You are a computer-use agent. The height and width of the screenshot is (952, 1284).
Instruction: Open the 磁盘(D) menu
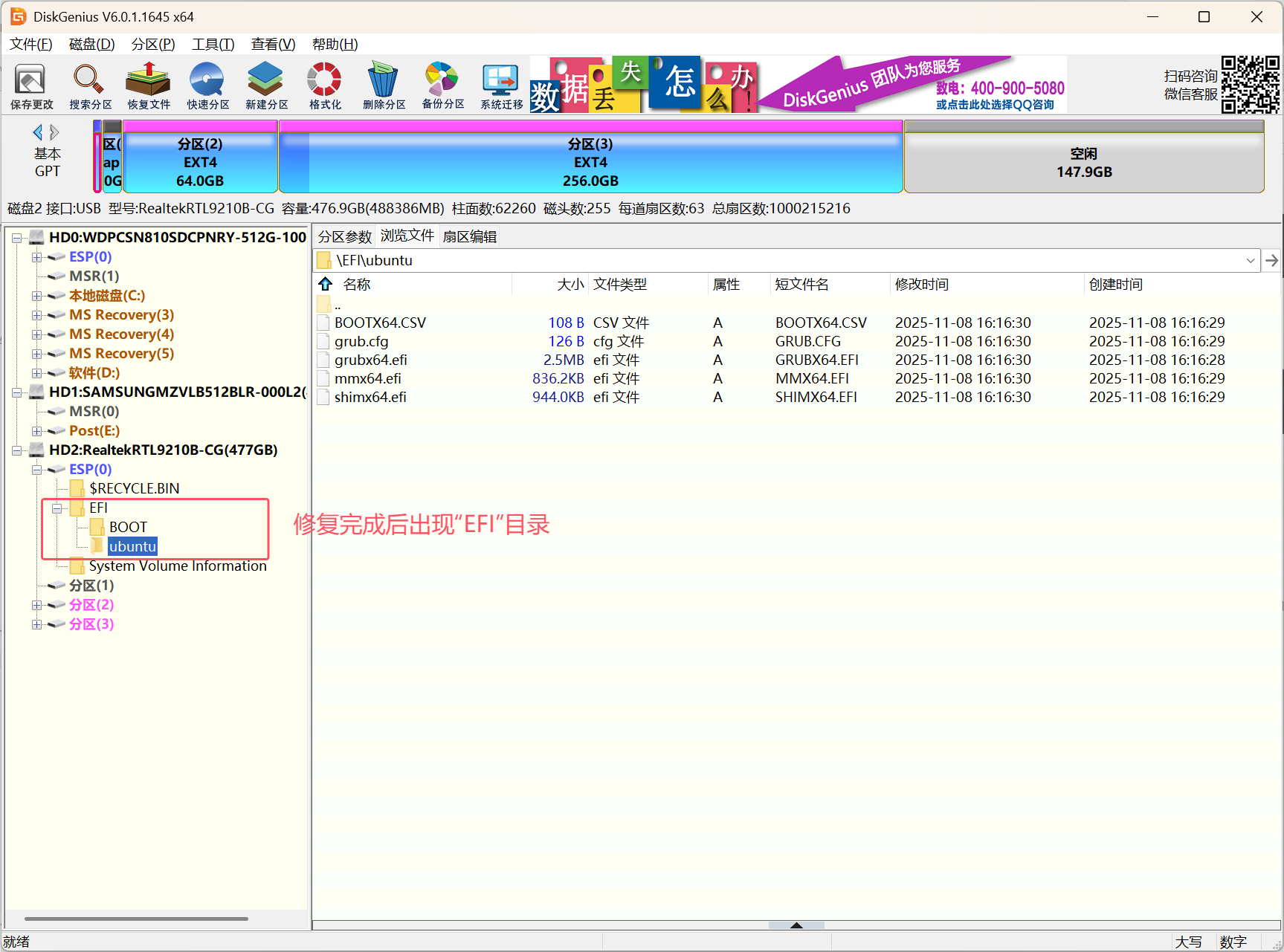pyautogui.click(x=91, y=44)
